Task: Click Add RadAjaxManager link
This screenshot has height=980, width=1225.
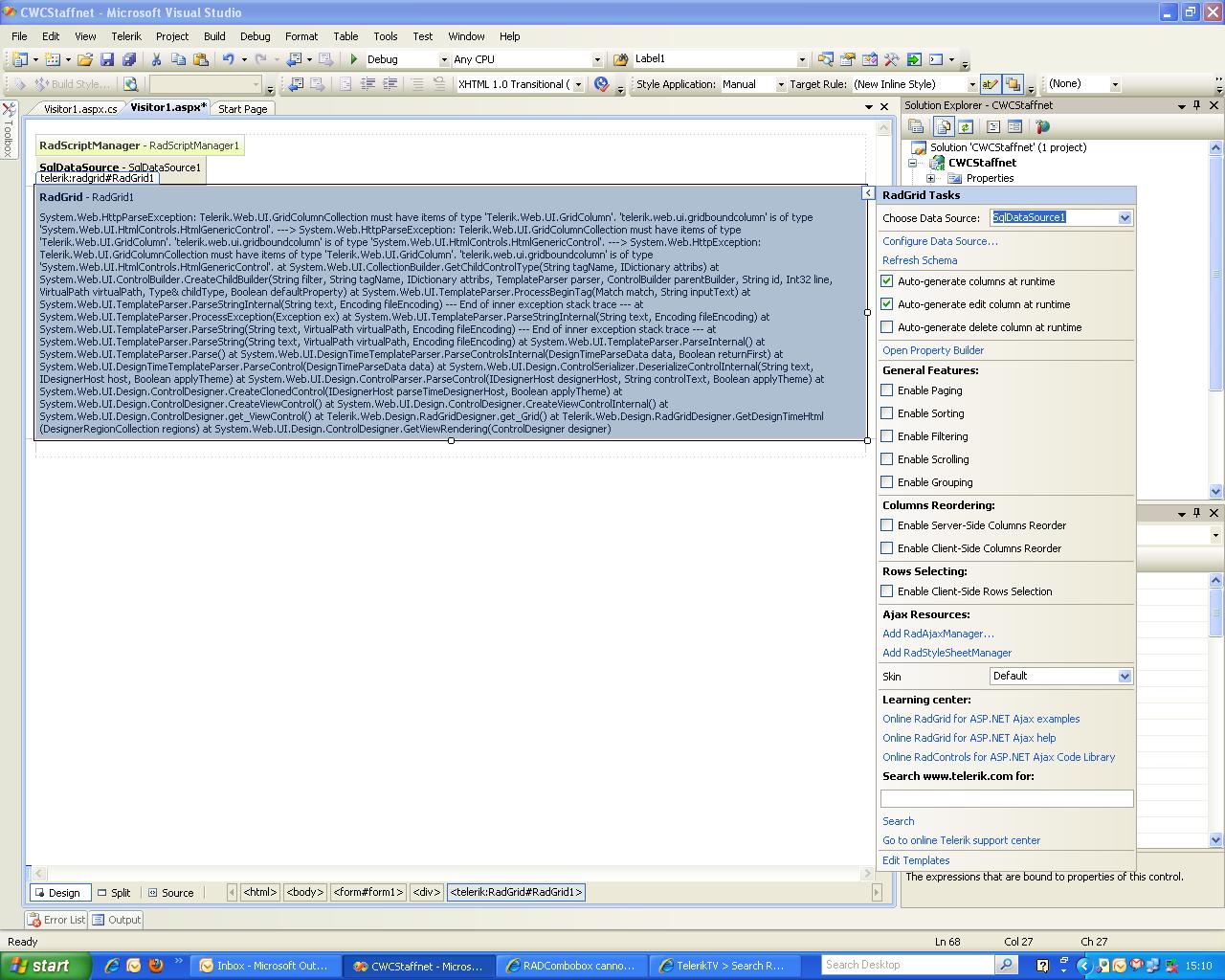Action: [x=938, y=634]
